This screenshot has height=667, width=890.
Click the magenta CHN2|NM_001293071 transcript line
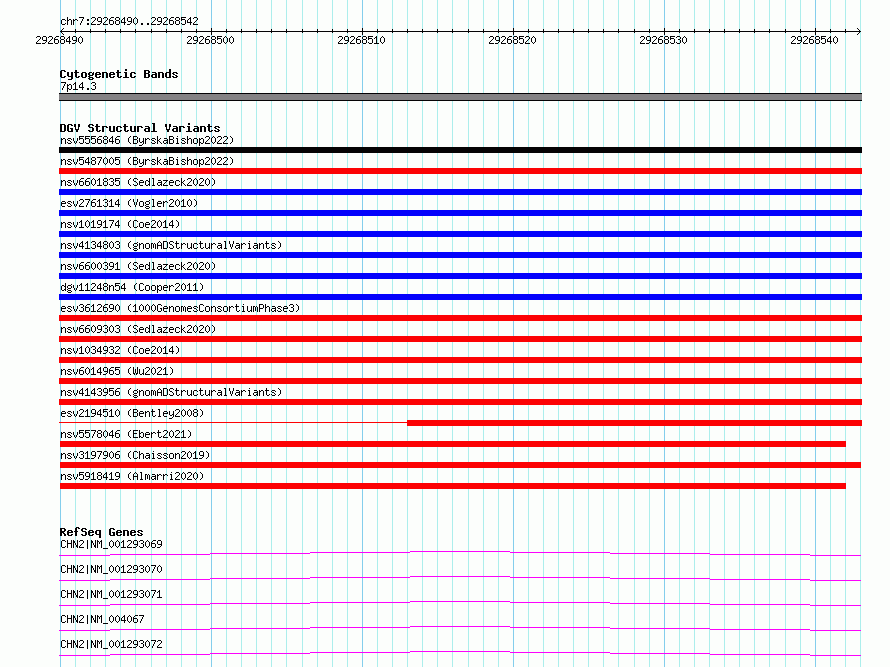pyautogui.click(x=460, y=603)
